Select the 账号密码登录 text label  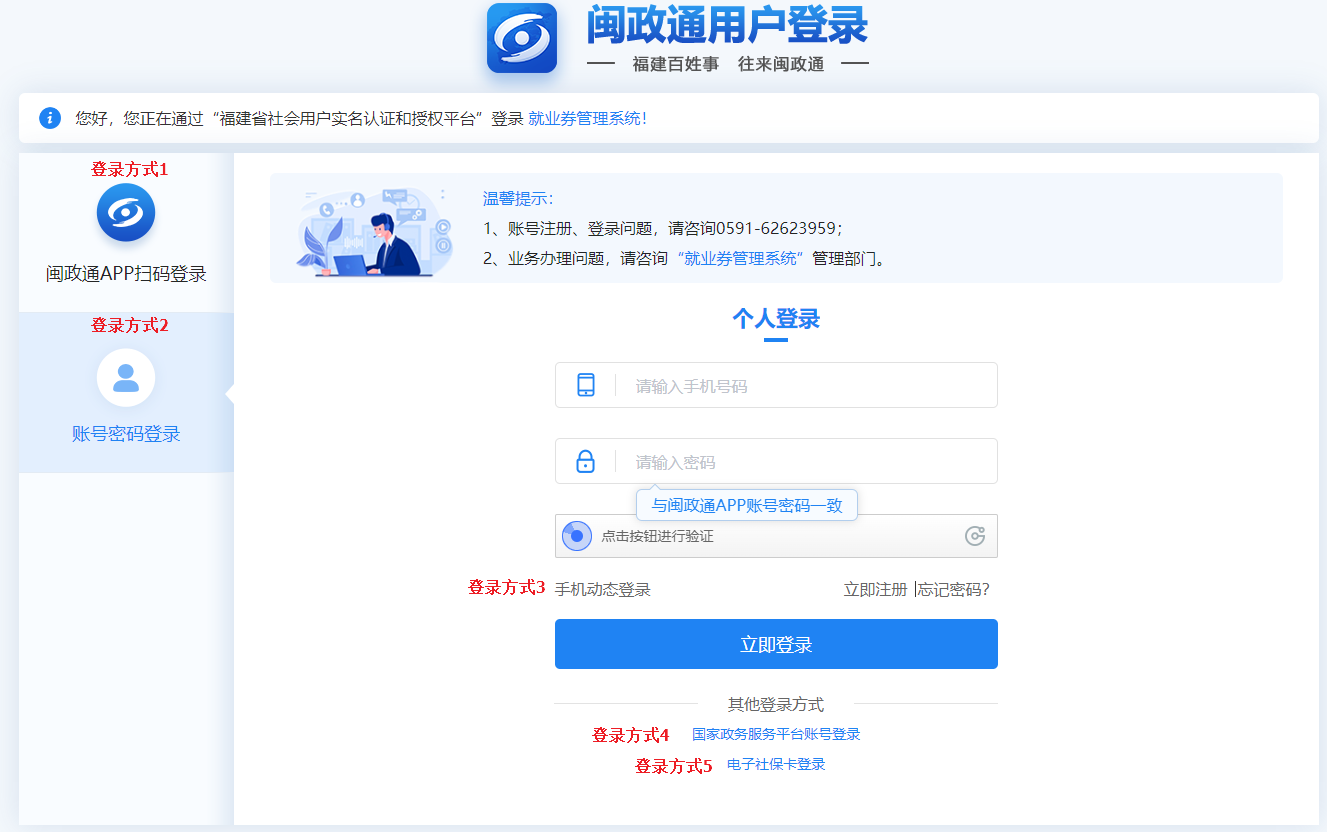click(x=126, y=434)
